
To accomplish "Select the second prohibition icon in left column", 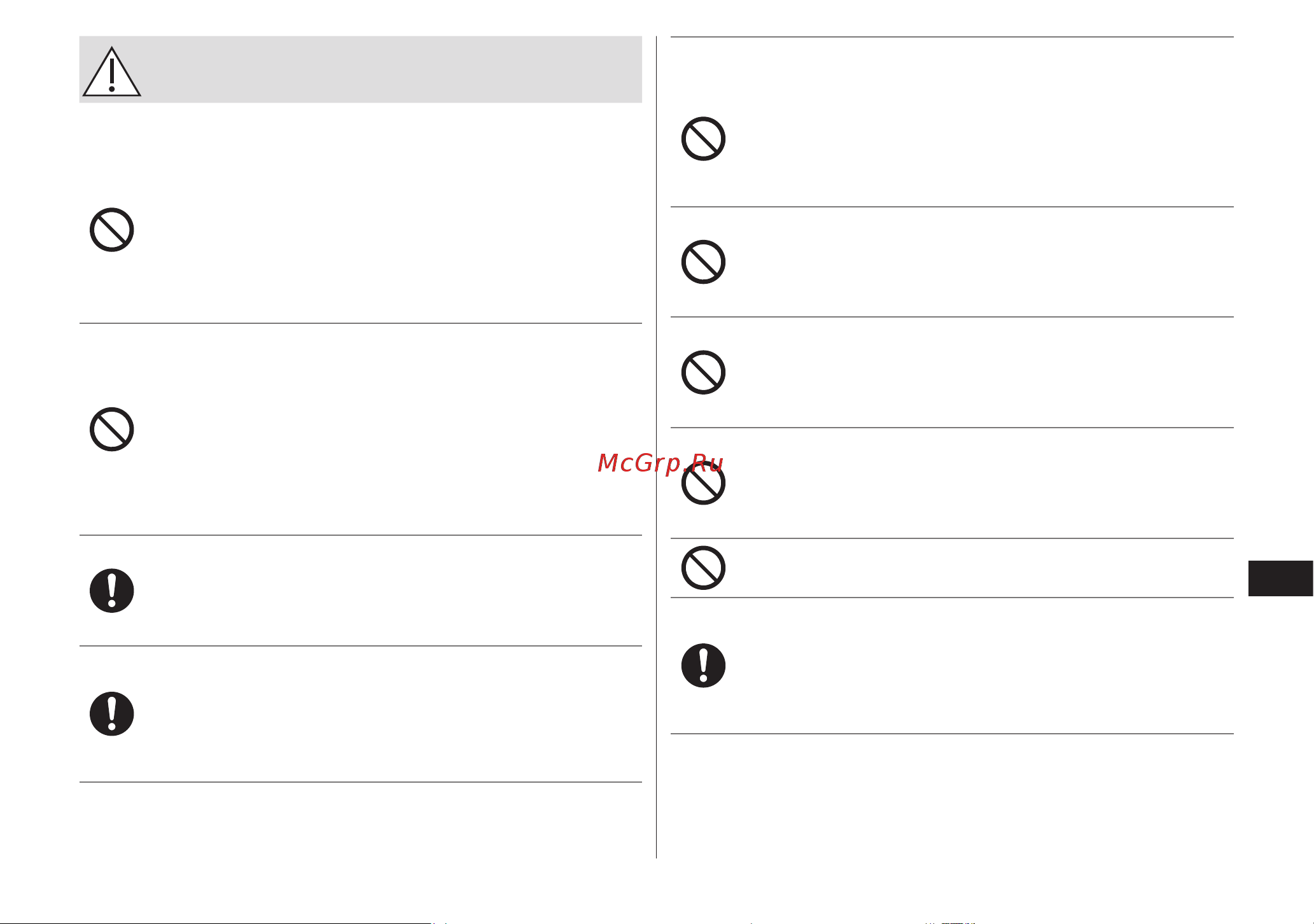I will click(x=111, y=430).
